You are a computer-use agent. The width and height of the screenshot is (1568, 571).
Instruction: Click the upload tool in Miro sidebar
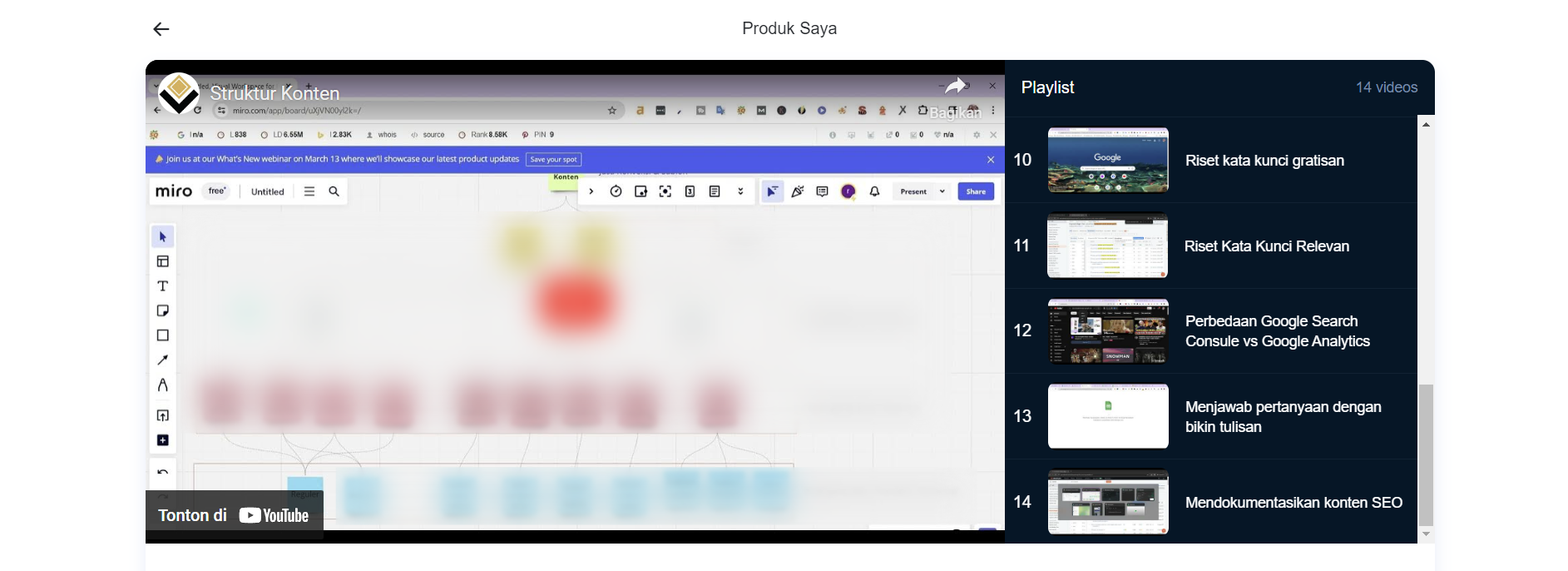tap(163, 415)
